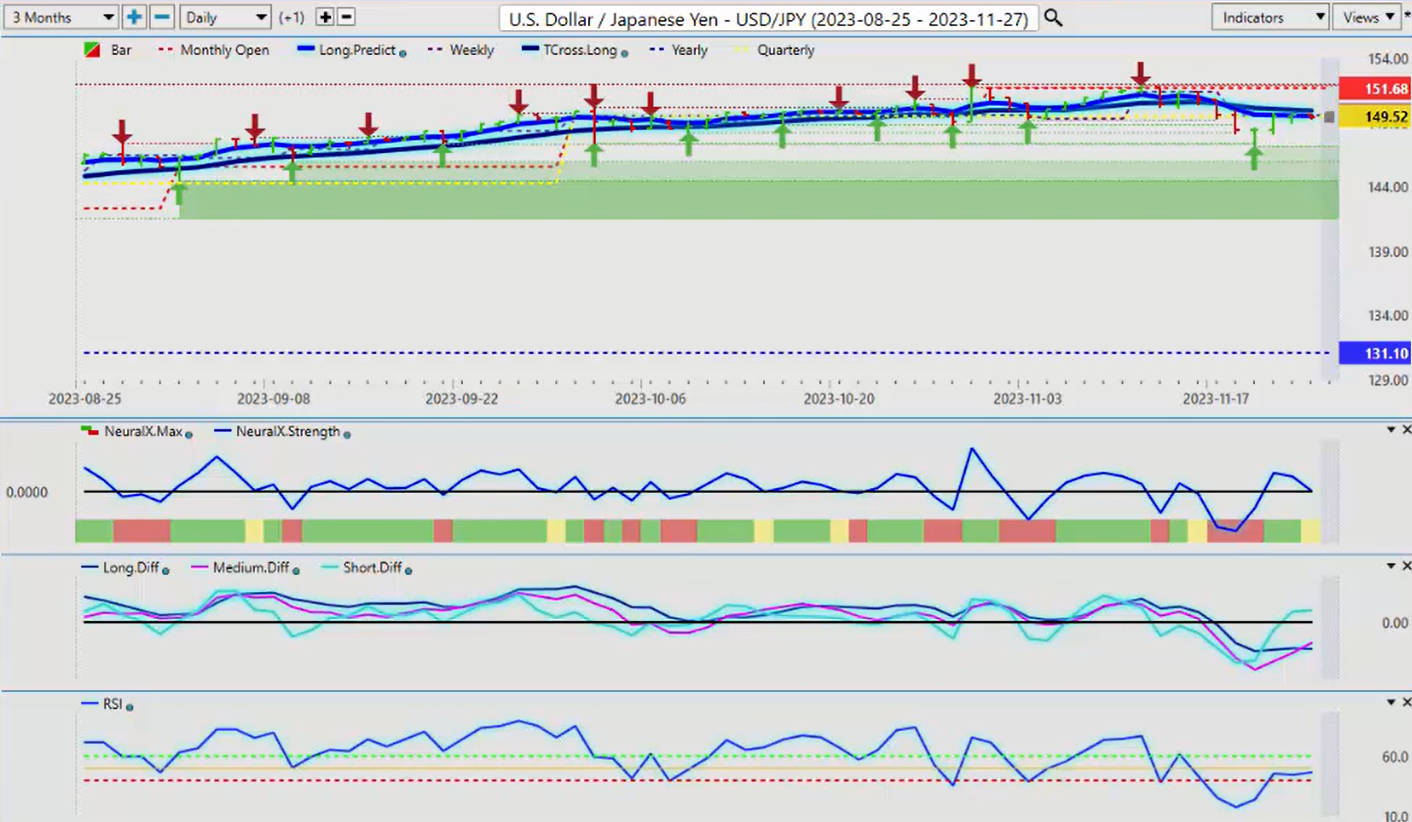Open settings dot next to Long.Diff
1412x822 pixels.
pyautogui.click(x=165, y=570)
